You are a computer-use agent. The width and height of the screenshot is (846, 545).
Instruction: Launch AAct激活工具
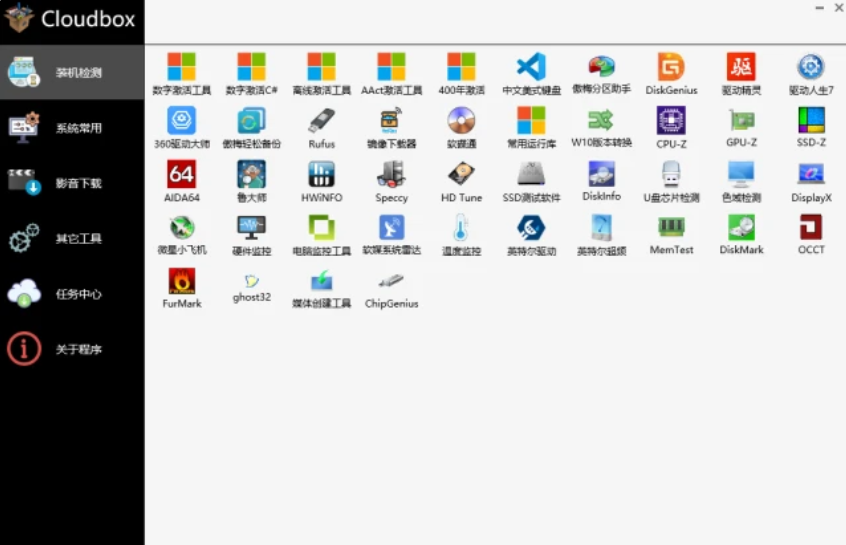point(392,74)
